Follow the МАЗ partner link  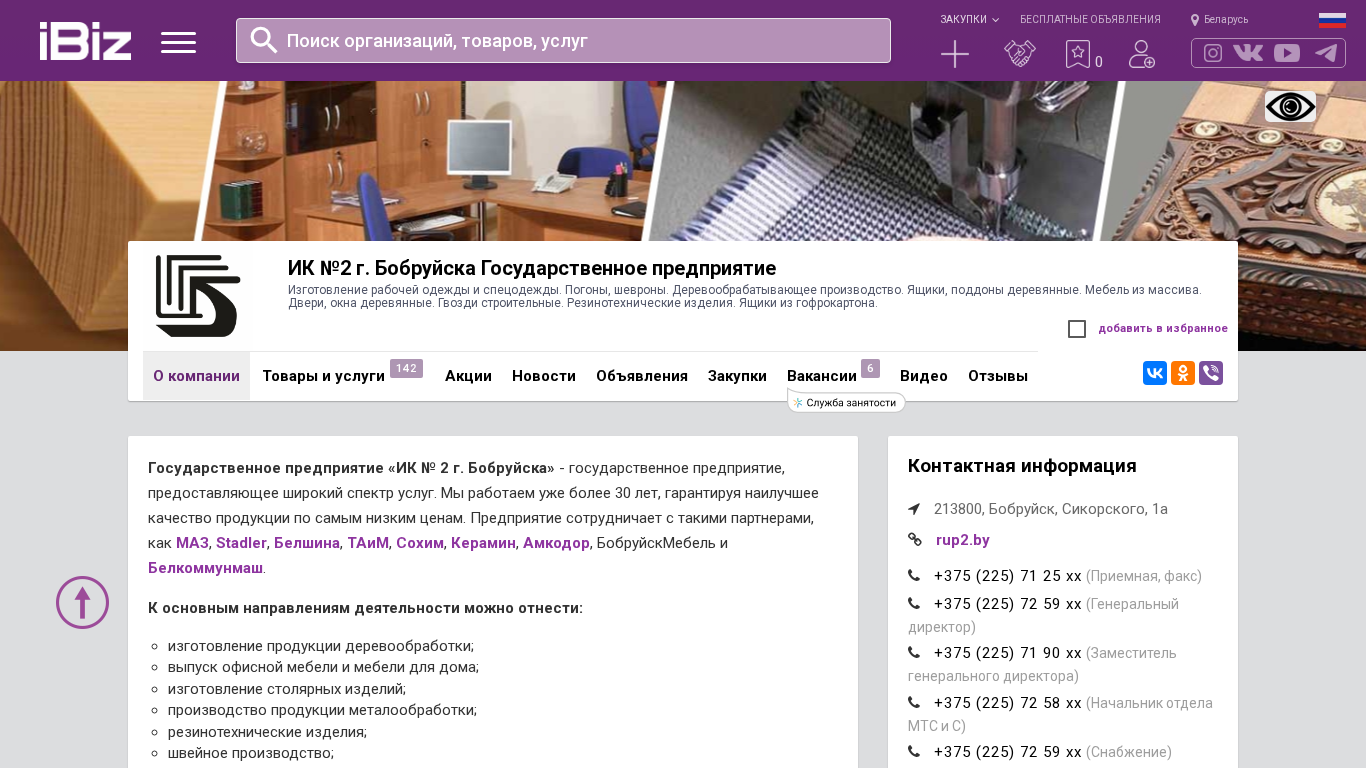click(192, 543)
